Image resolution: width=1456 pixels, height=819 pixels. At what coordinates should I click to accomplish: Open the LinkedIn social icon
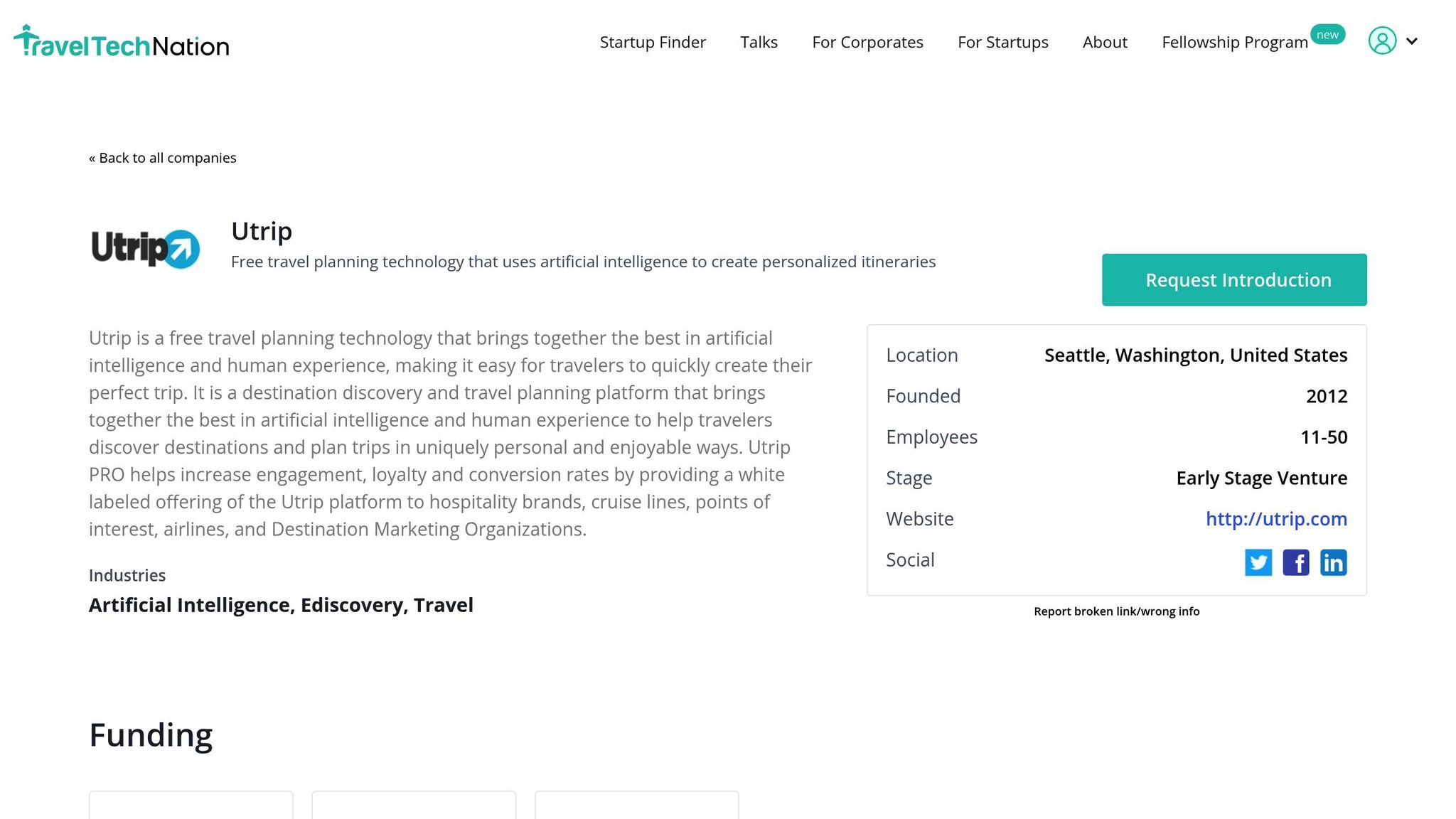[1333, 562]
